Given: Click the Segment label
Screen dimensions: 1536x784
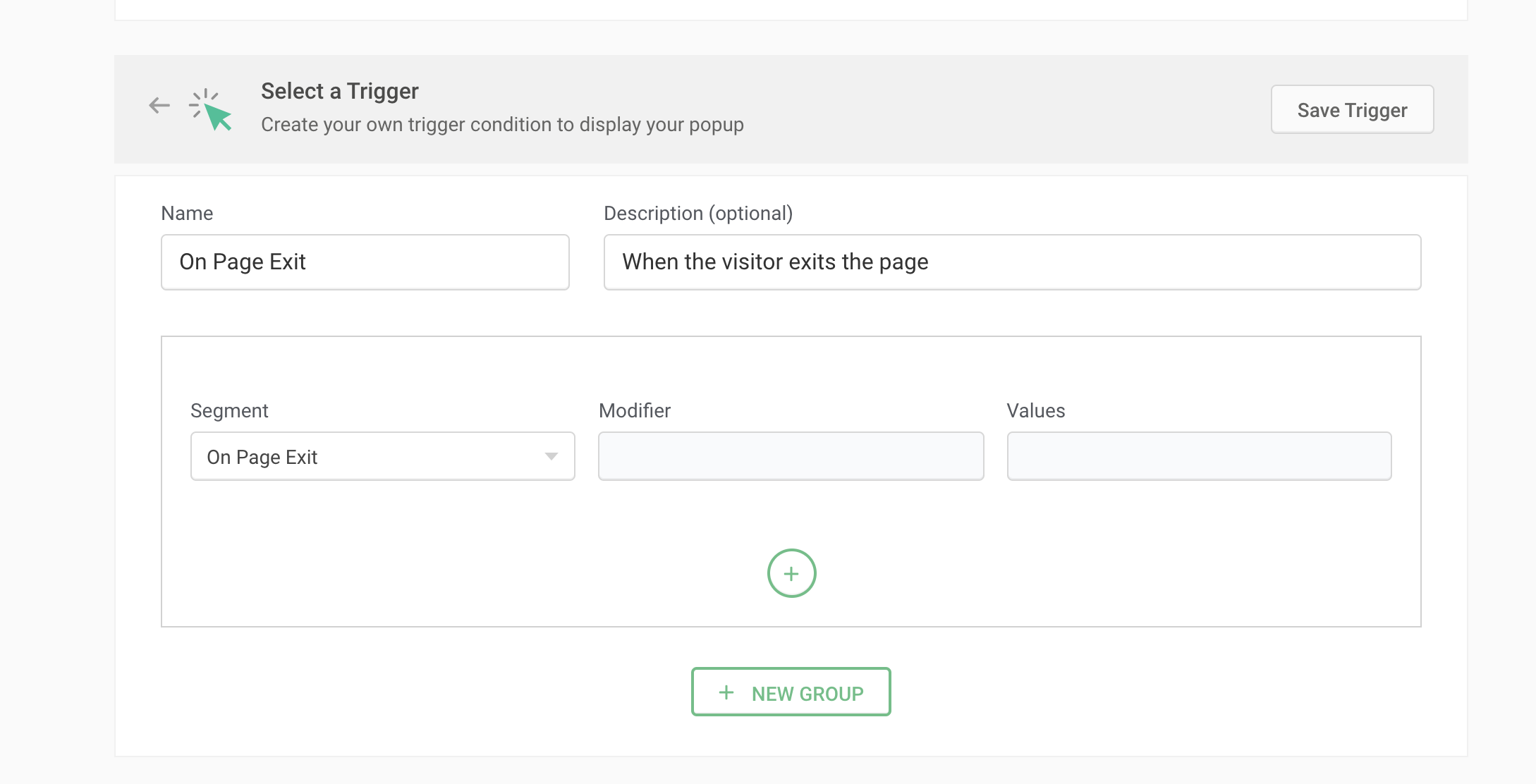Looking at the screenshot, I should point(229,410).
